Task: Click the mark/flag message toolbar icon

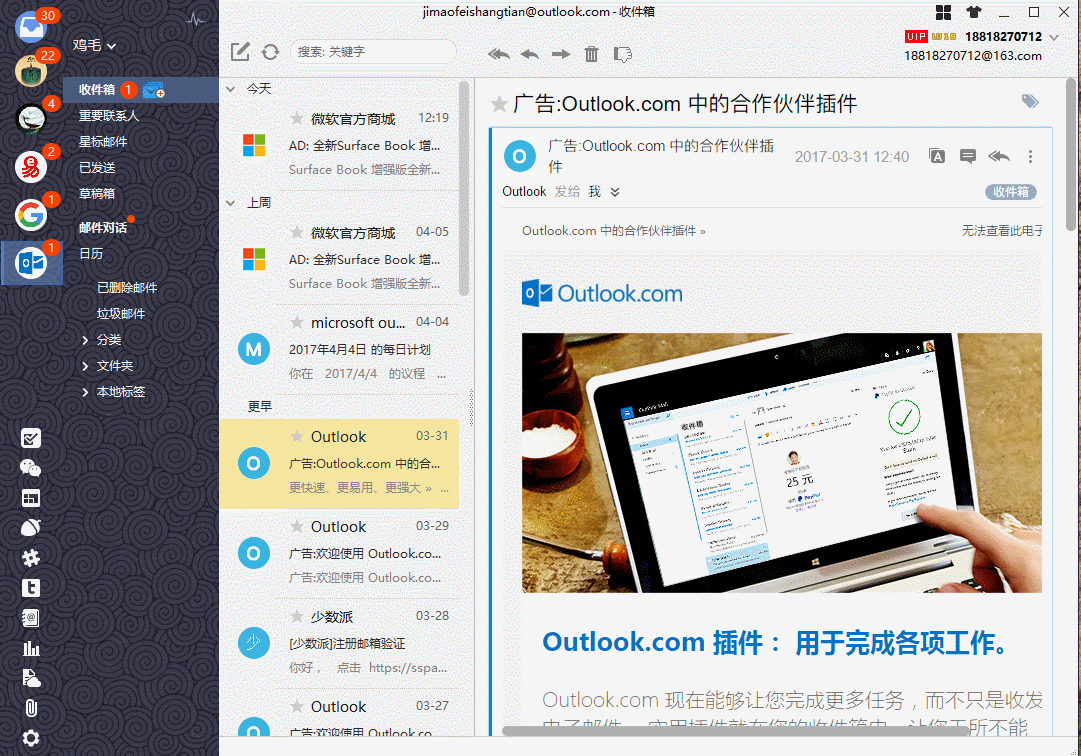Action: tap(623, 54)
